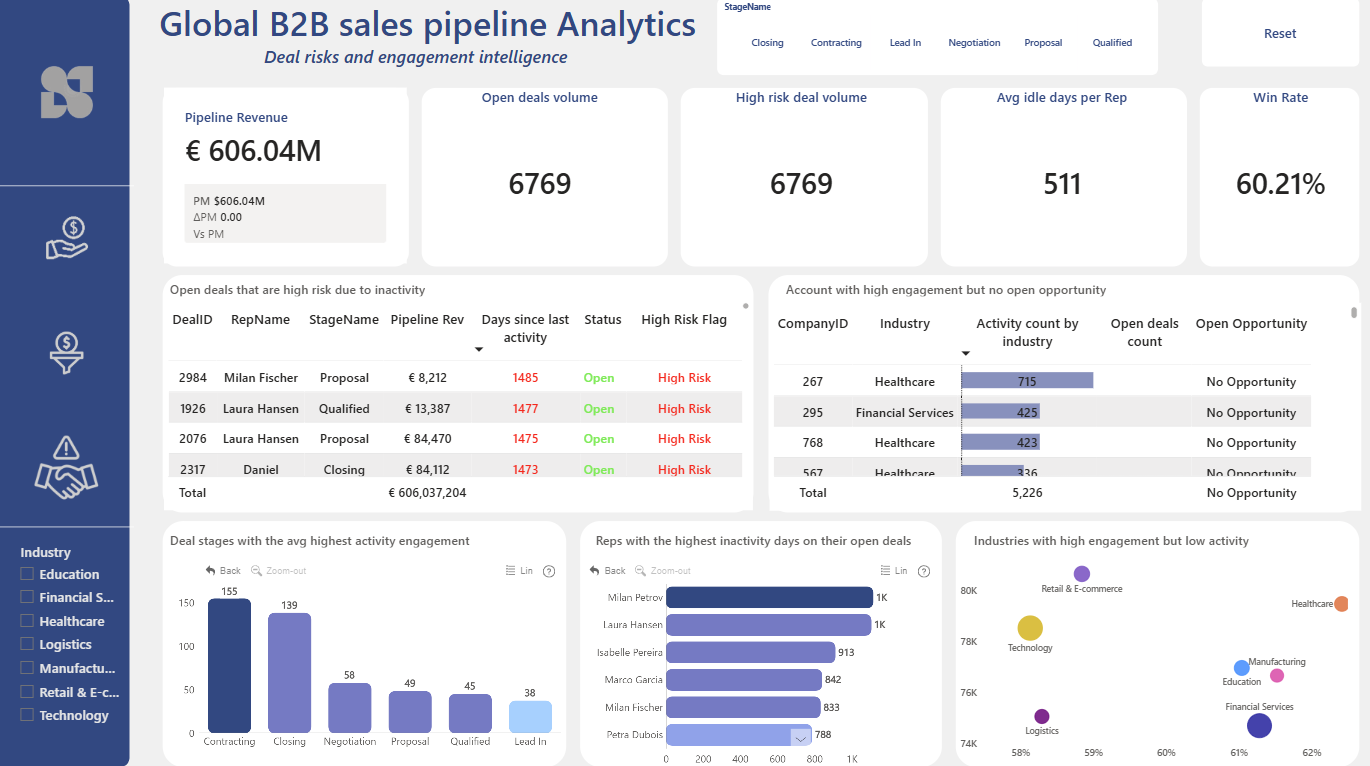Image resolution: width=1370 pixels, height=766 pixels.
Task: Select the yellow Technology bubble
Action: pos(1030,628)
